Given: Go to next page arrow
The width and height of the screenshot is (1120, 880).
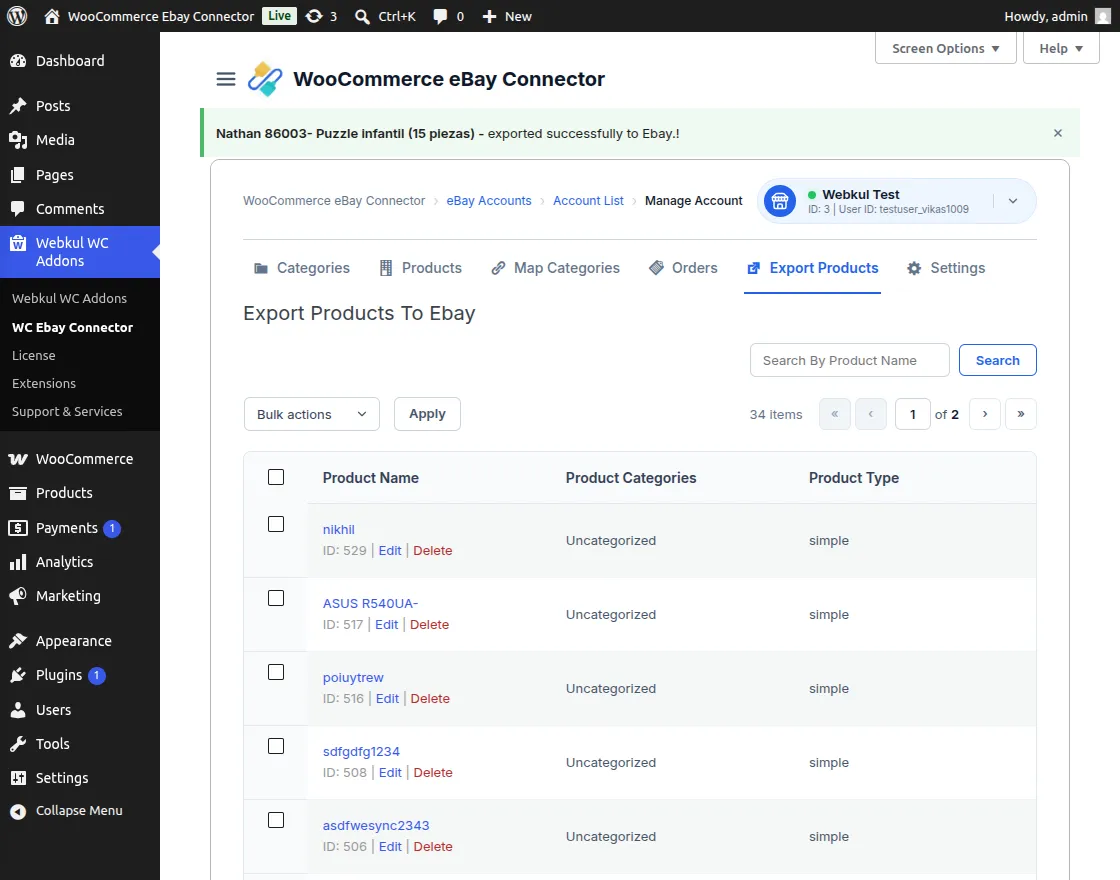Looking at the screenshot, I should point(984,414).
